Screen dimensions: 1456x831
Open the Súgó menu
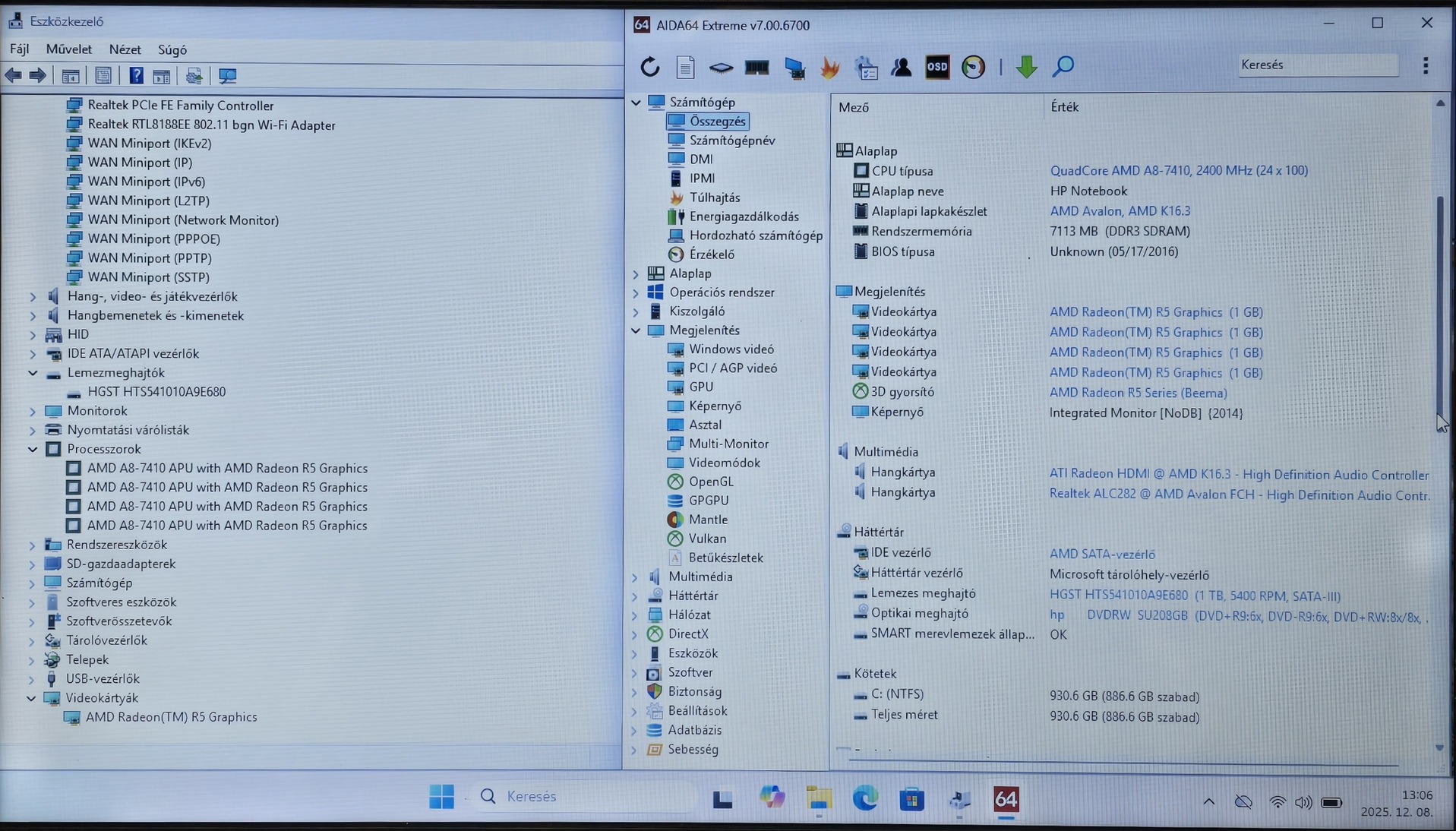pyautogui.click(x=172, y=49)
